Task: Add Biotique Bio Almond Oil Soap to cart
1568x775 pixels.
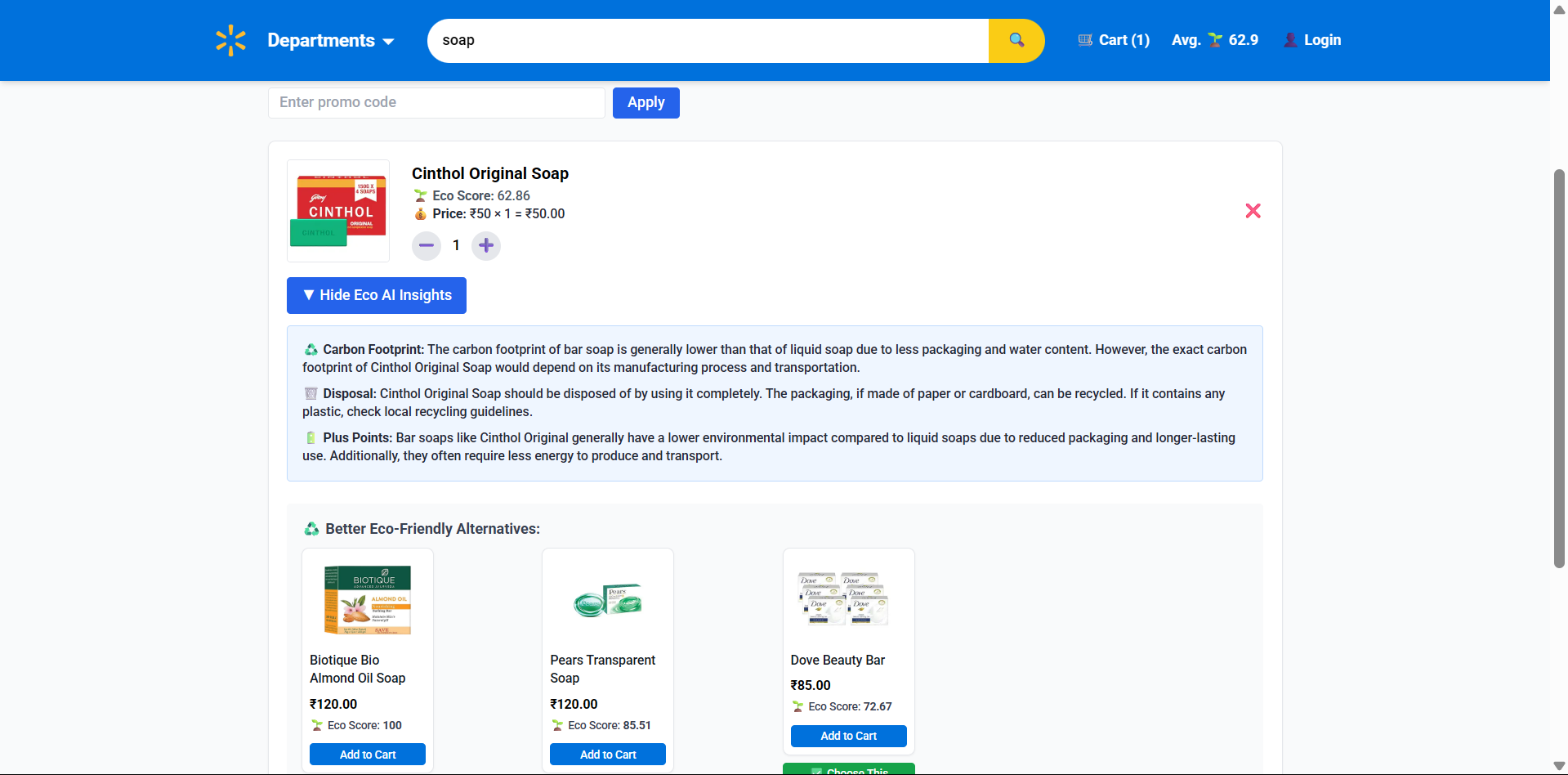Action: 368,755
